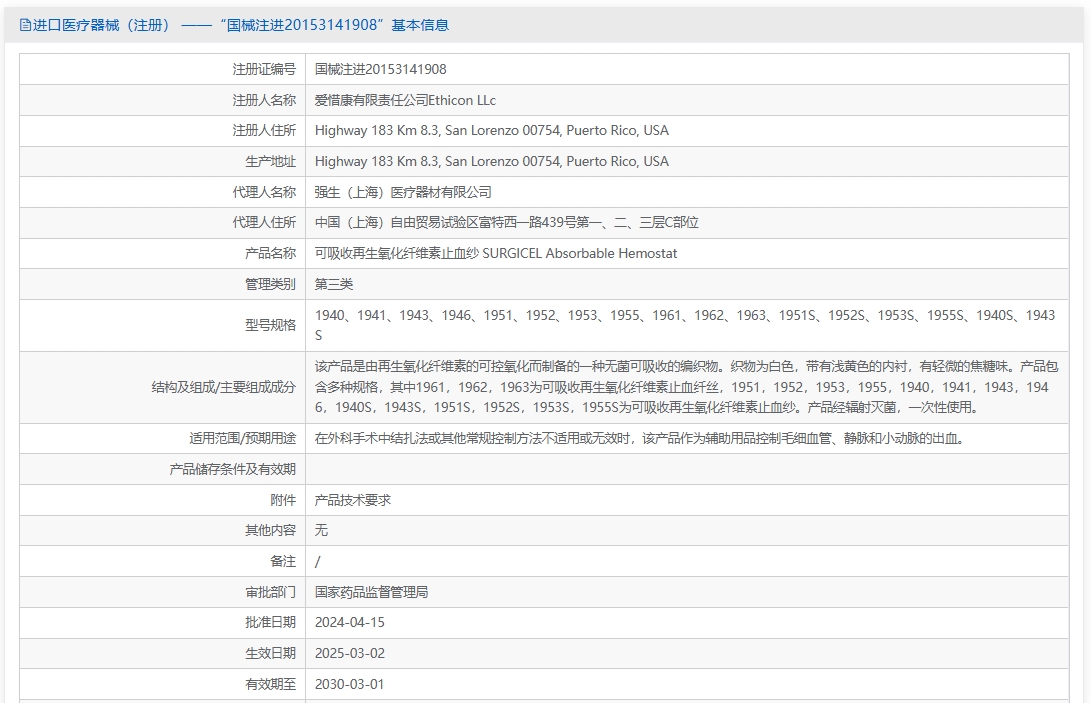
Task: Select the registrant address in the 注册人住所 row
Action: click(491, 130)
